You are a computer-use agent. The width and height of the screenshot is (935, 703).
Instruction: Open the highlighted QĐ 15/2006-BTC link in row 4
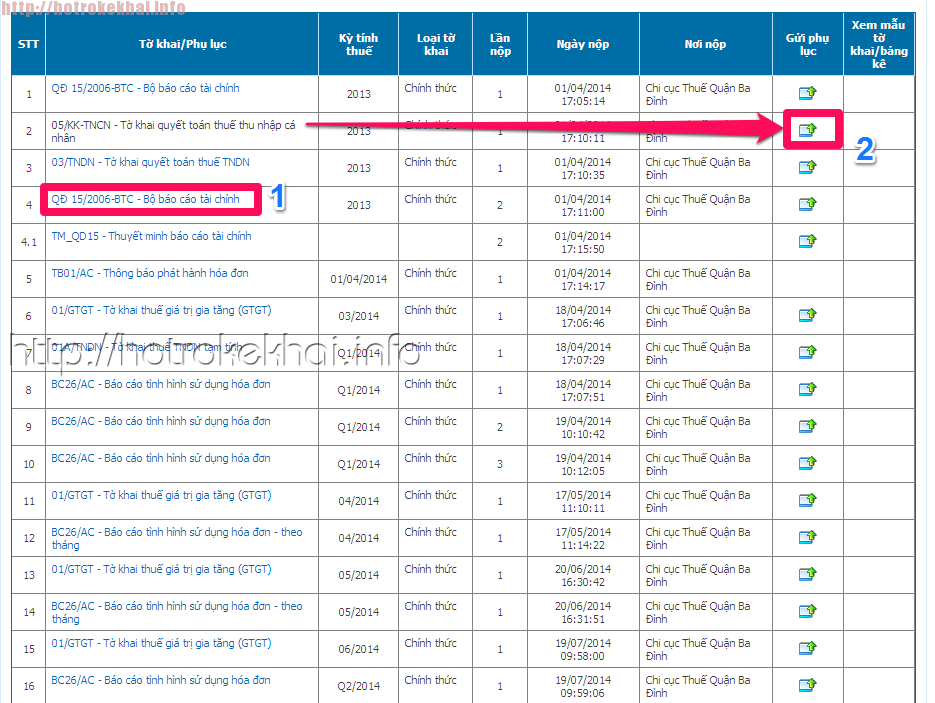click(146, 199)
